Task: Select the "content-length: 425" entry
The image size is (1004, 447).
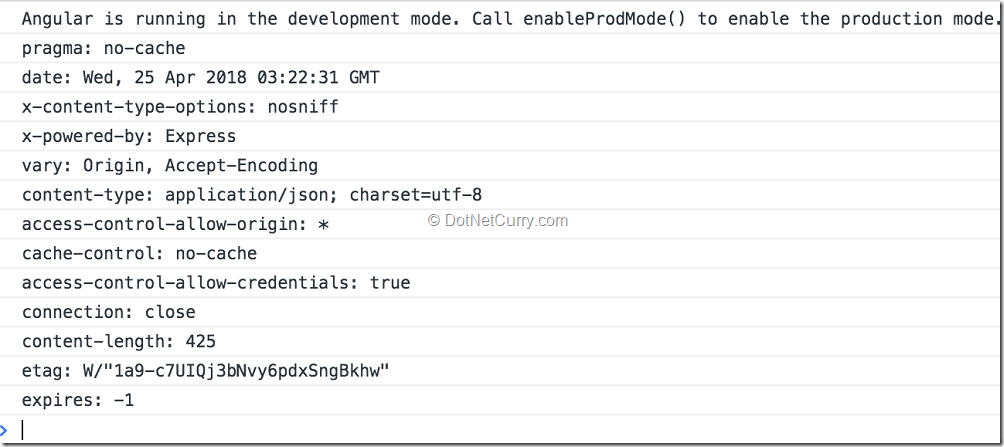Action: [119, 341]
